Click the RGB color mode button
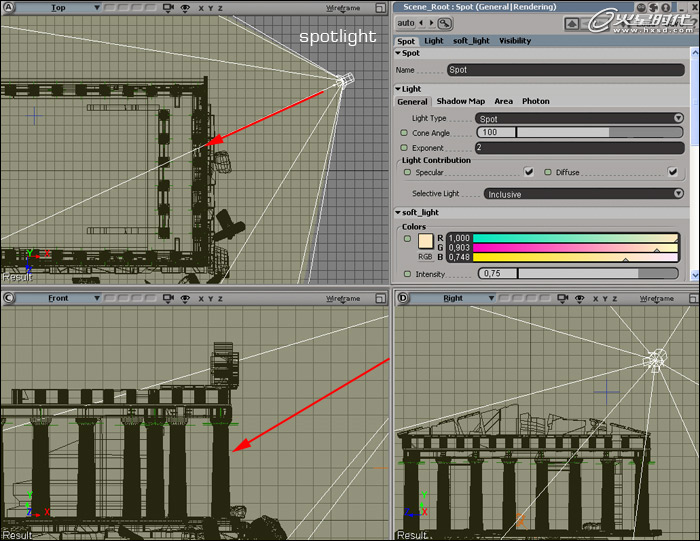 pyautogui.click(x=425, y=257)
